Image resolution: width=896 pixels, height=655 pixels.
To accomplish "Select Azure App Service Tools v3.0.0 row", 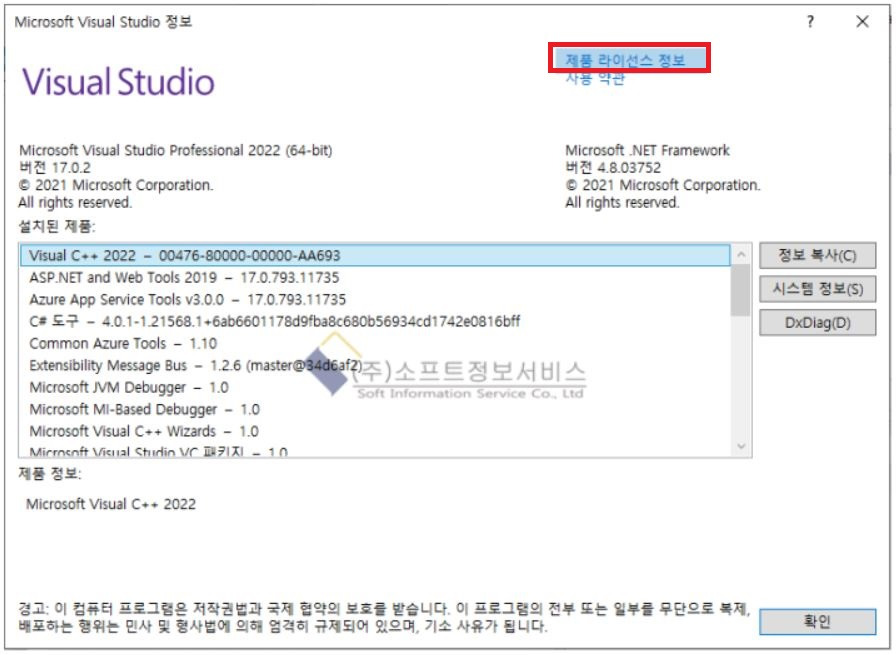I will (x=375, y=299).
